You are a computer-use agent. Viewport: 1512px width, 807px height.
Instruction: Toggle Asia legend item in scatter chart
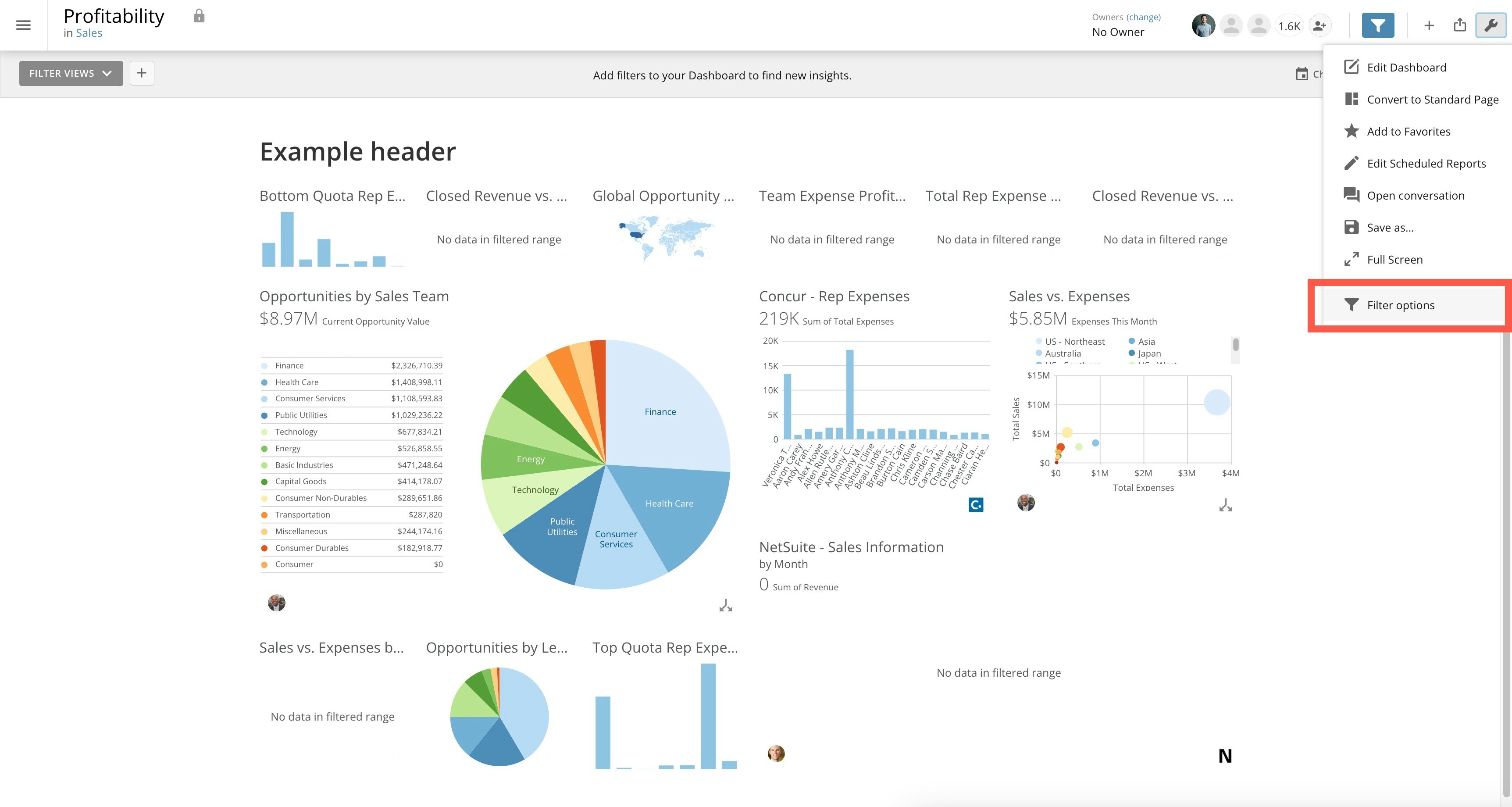(x=1145, y=342)
